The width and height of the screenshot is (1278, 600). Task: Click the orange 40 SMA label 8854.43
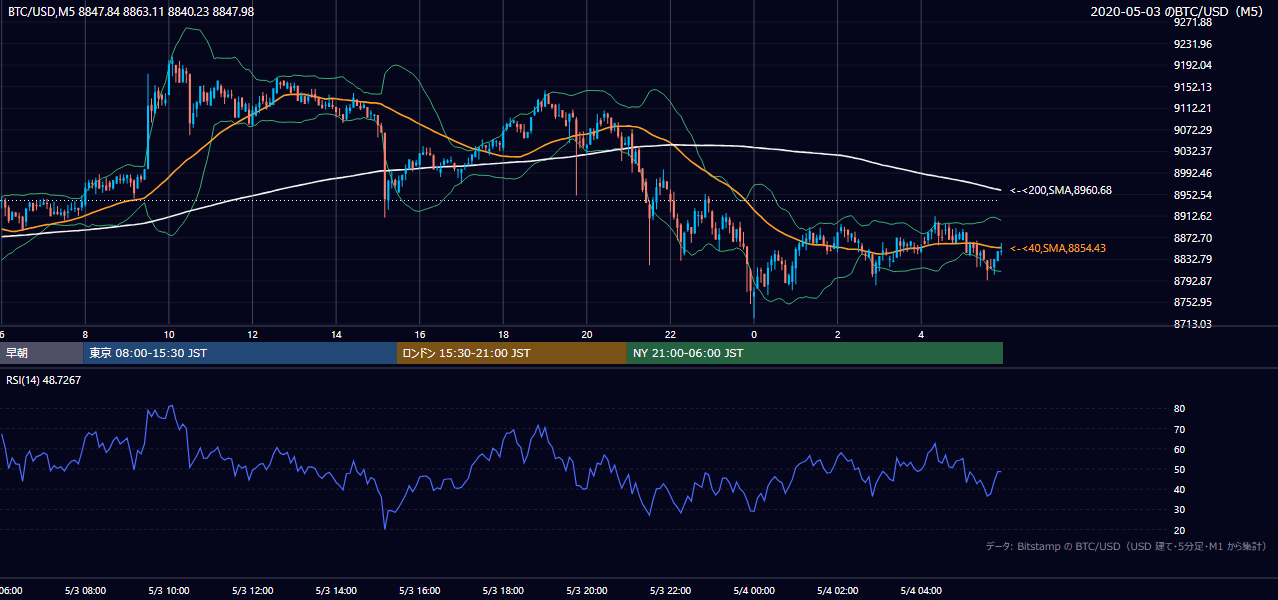1058,248
